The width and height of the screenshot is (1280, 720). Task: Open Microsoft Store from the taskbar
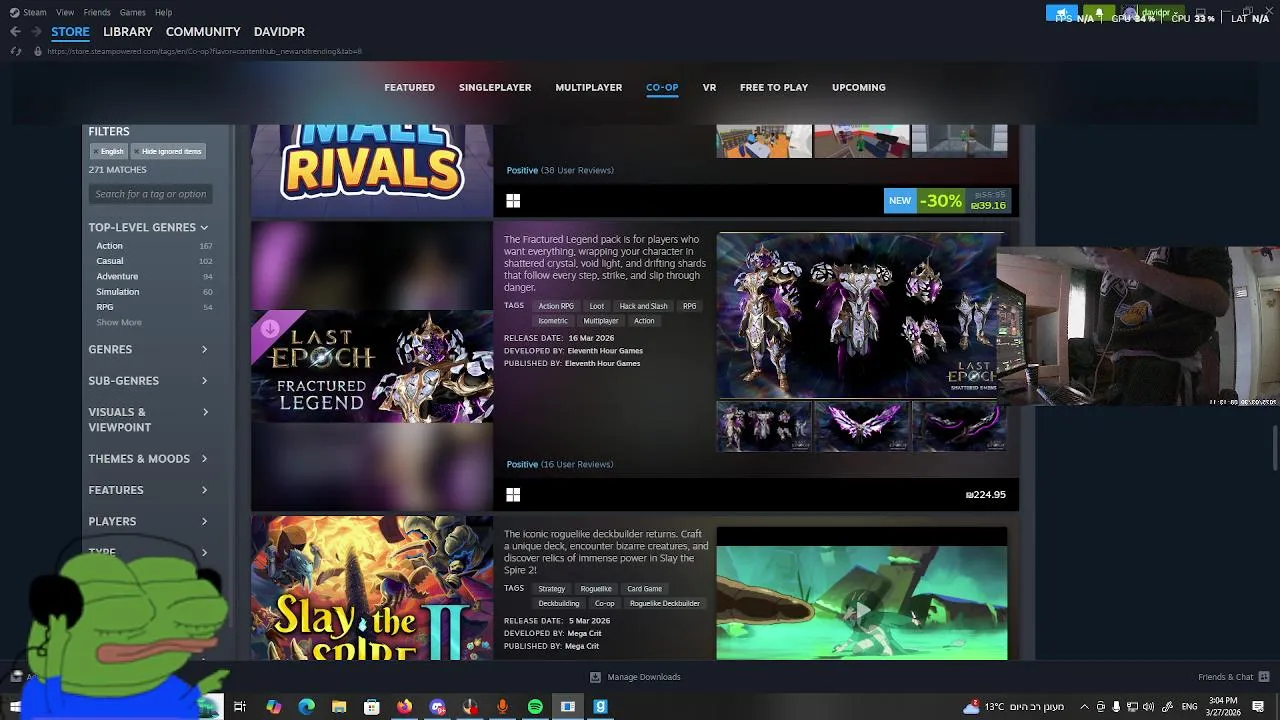click(x=371, y=707)
